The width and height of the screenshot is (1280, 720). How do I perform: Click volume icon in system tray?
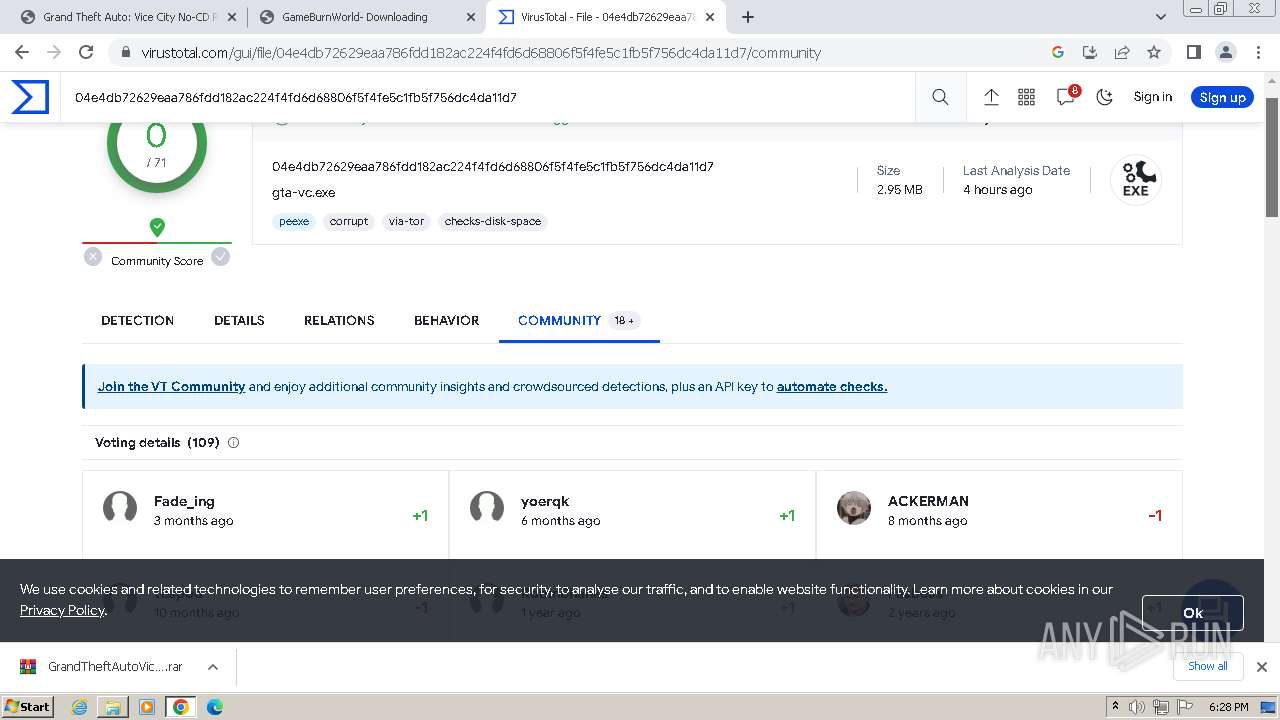point(1137,707)
